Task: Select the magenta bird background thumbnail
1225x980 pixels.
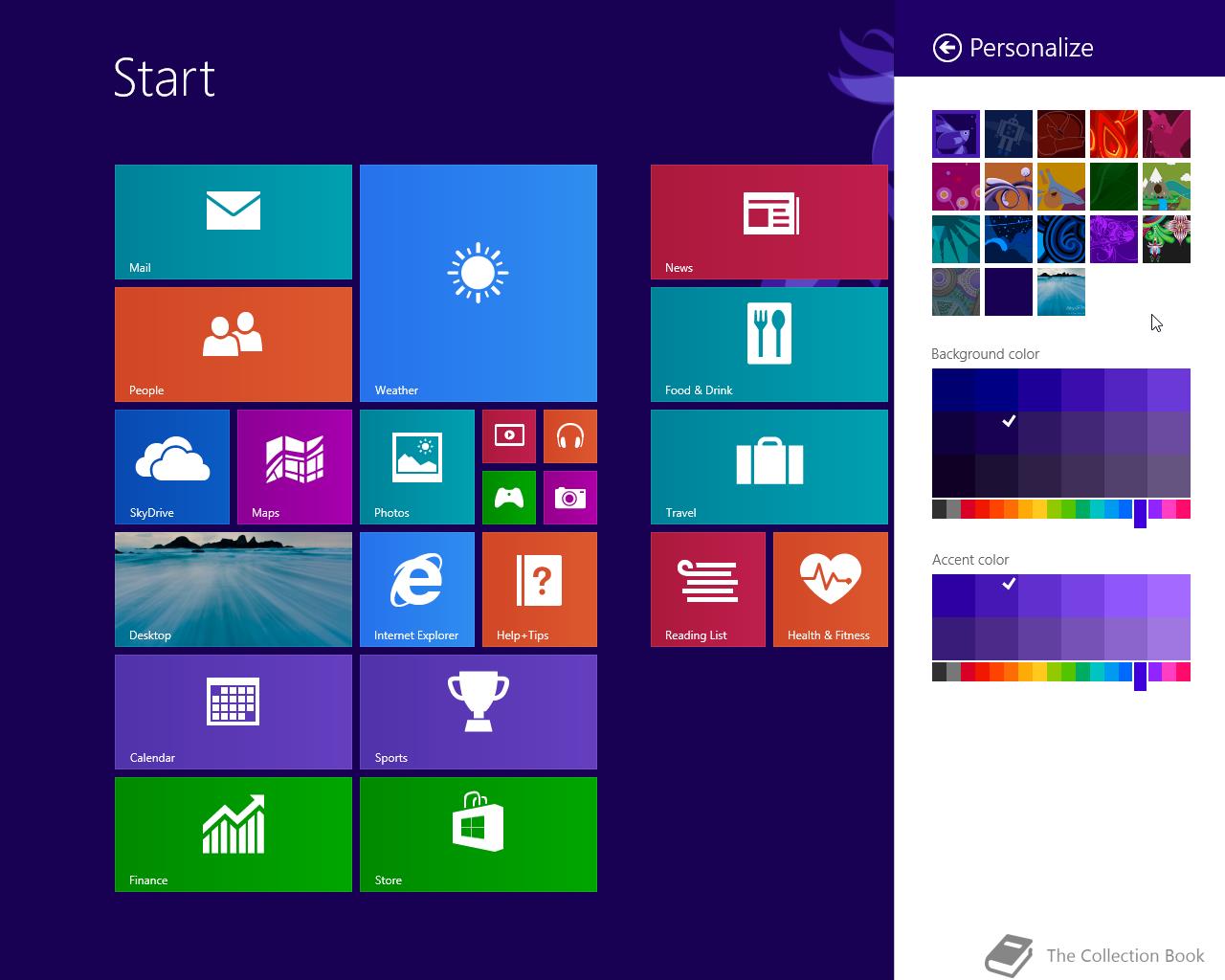Action: point(1167,134)
